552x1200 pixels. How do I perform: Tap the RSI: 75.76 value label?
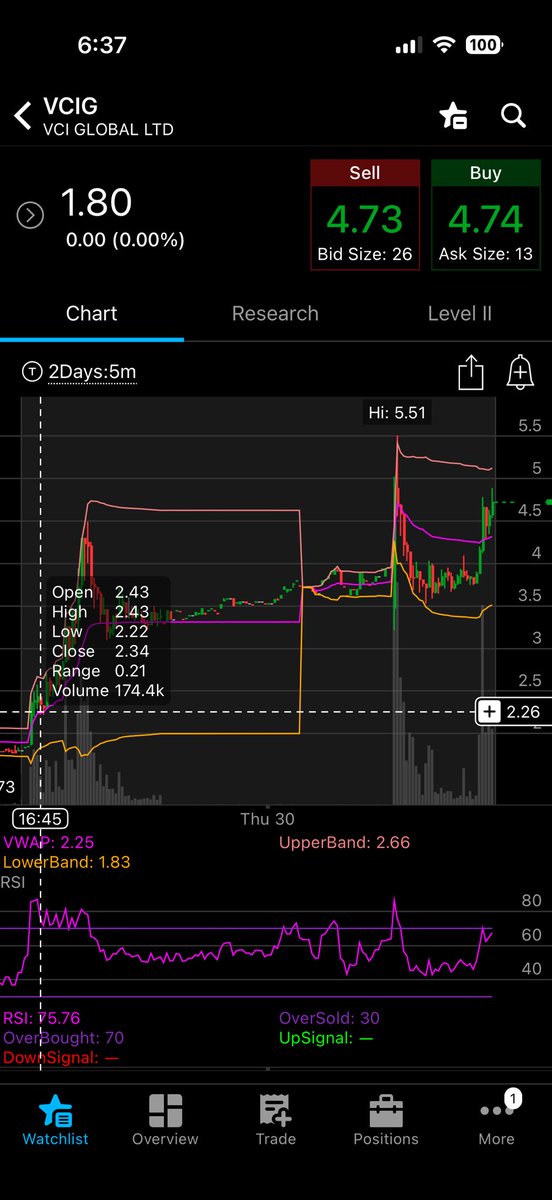click(x=42, y=1019)
